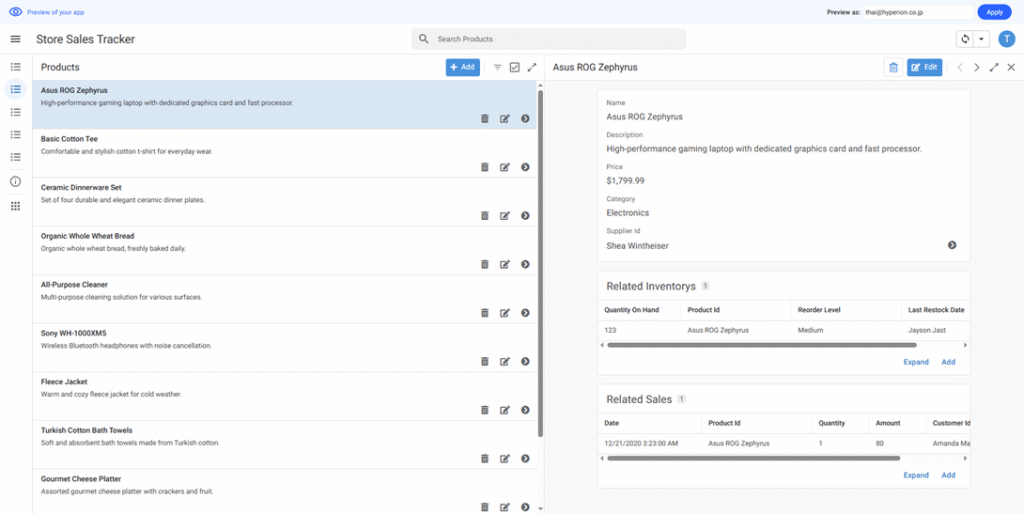This screenshot has height=514, width=1024.
Task: Toggle the preview eye icon
Action: click(x=15, y=12)
